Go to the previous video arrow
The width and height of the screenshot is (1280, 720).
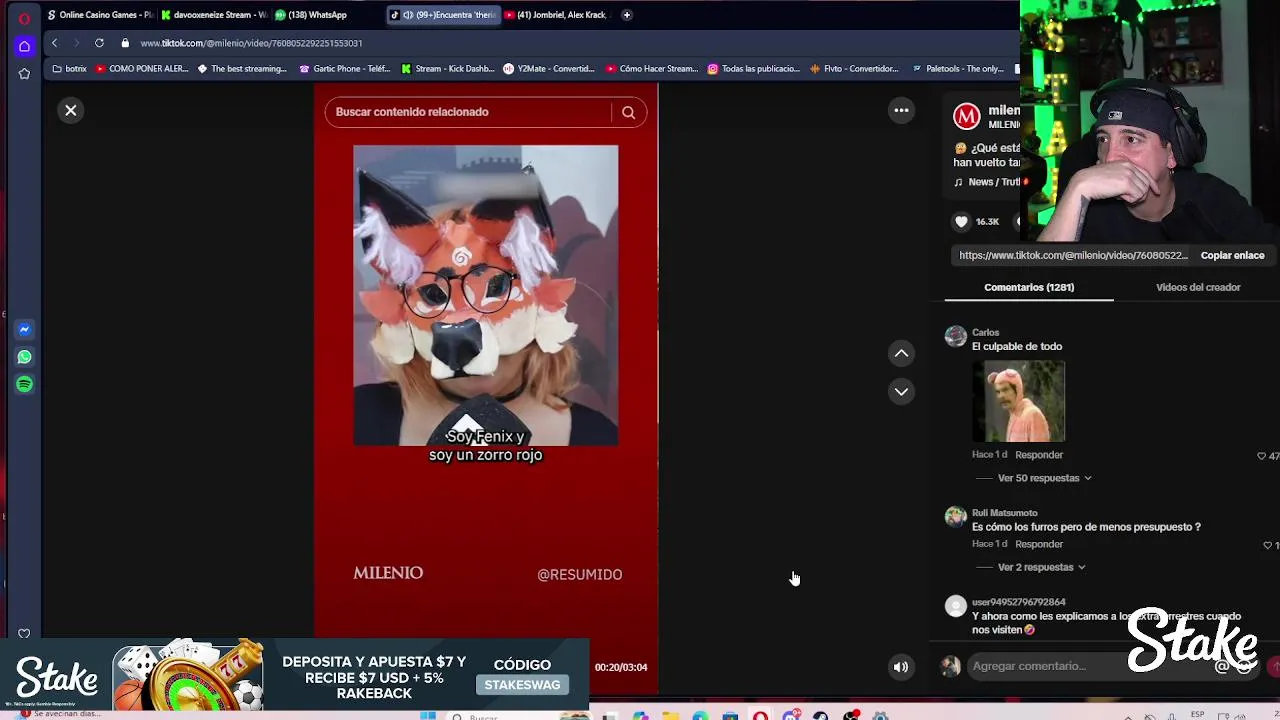(x=901, y=353)
